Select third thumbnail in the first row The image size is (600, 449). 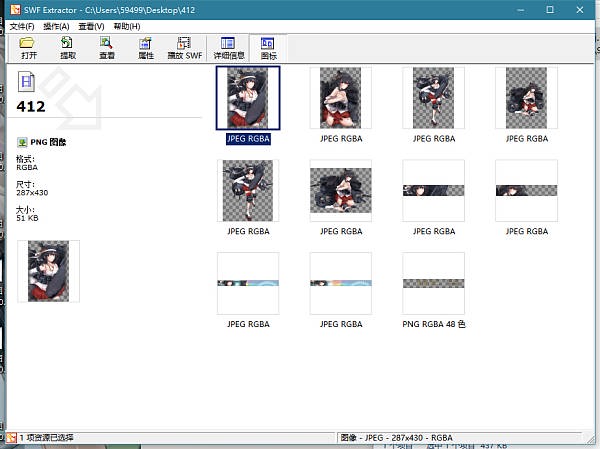(x=433, y=98)
